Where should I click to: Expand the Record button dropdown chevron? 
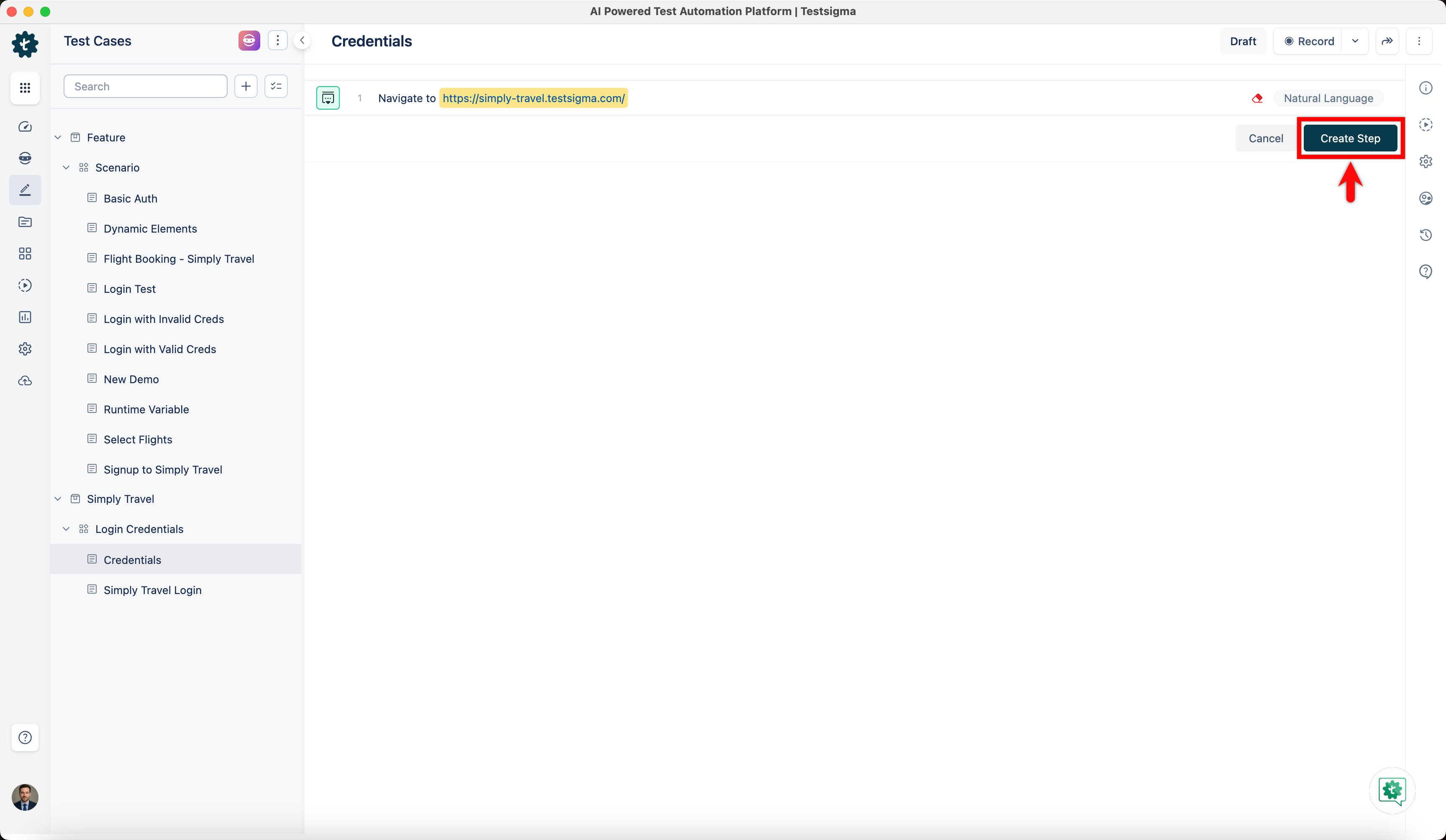point(1356,41)
